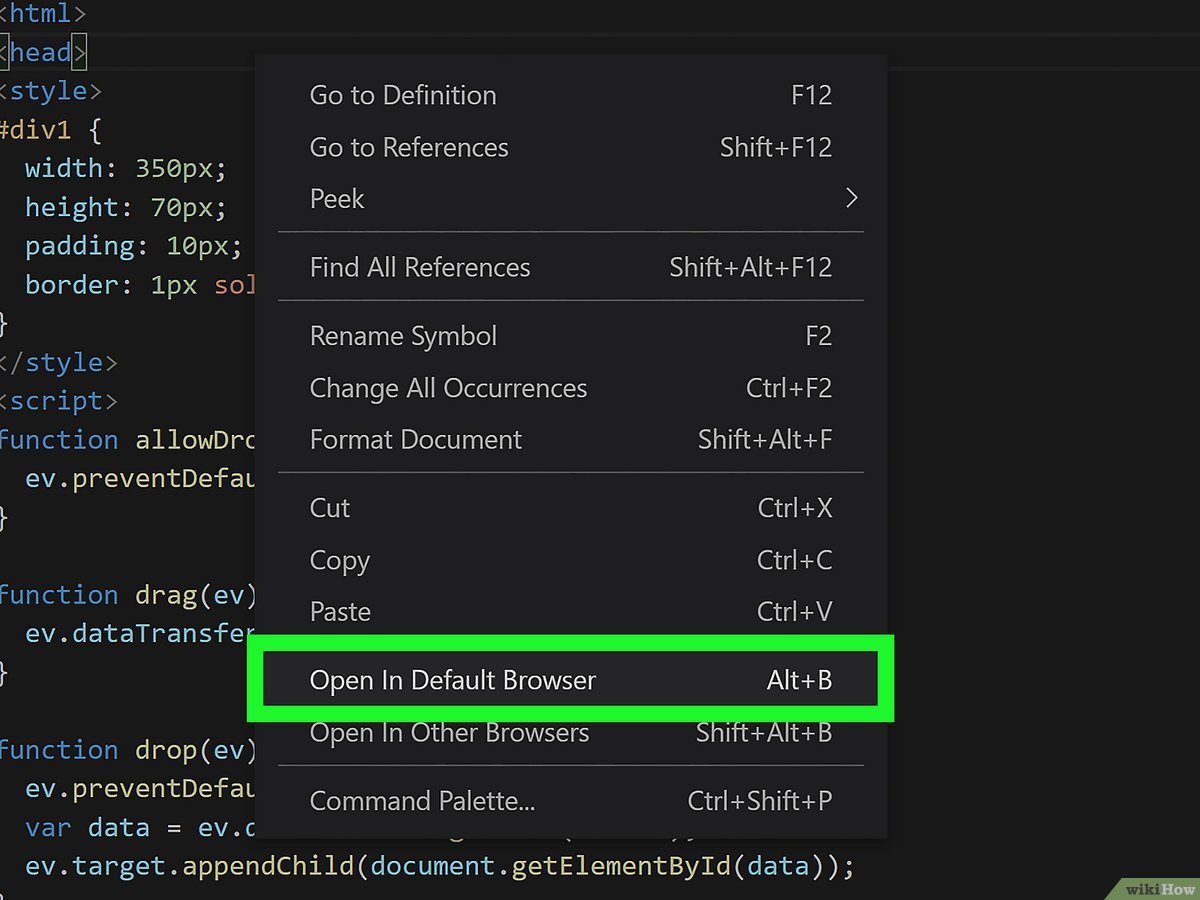This screenshot has height=900, width=1200.
Task: Click Paste menu entry
Action: coord(340,611)
